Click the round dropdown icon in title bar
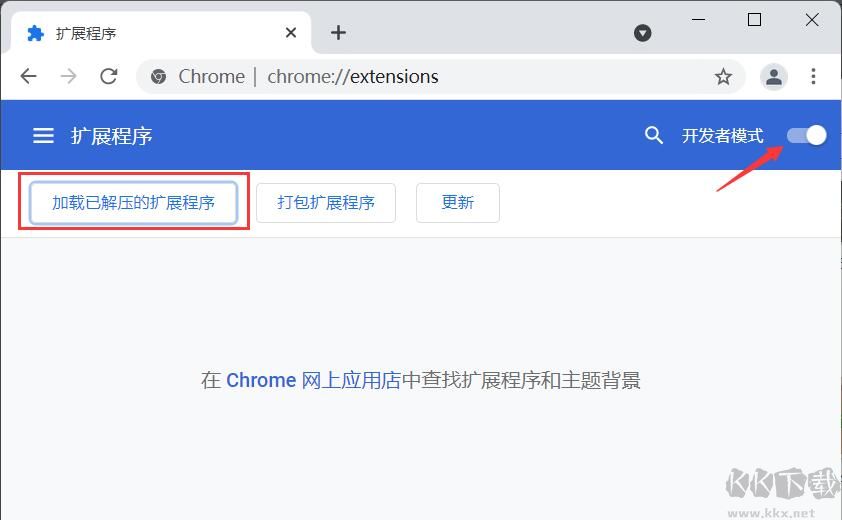 pos(642,33)
